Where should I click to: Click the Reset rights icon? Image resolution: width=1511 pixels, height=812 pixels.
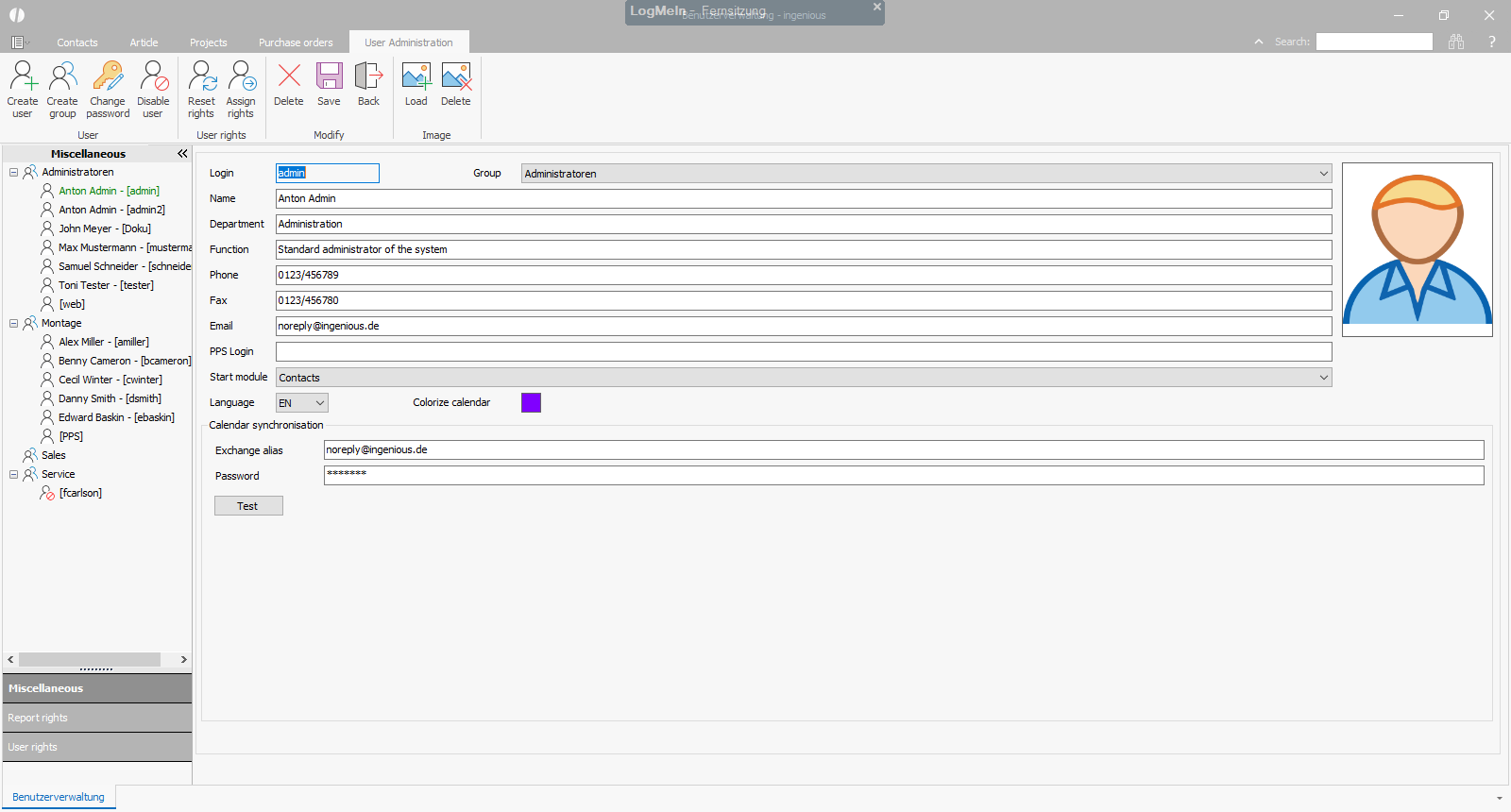pyautogui.click(x=201, y=77)
